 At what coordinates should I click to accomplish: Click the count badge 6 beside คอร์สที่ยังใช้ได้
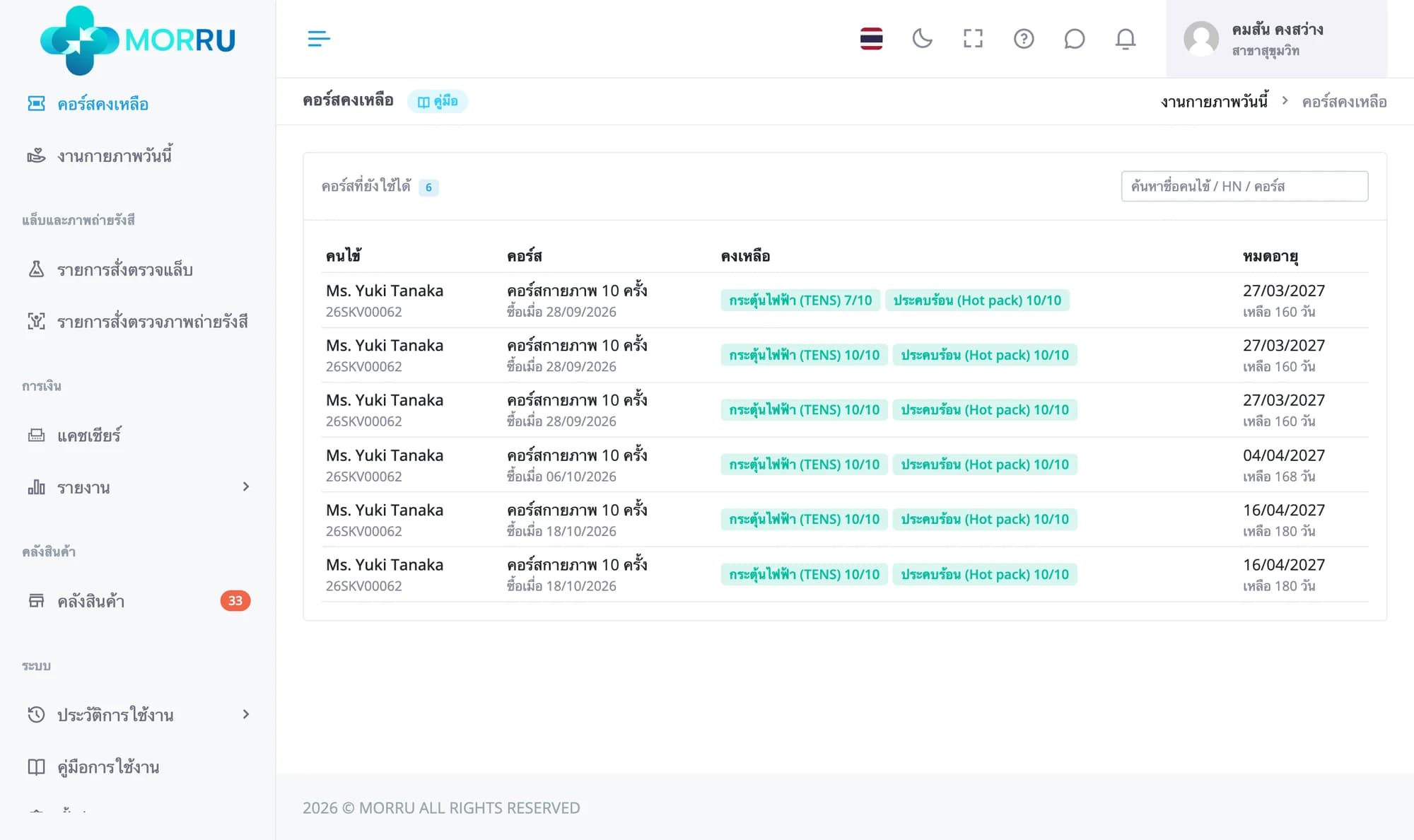tap(428, 187)
